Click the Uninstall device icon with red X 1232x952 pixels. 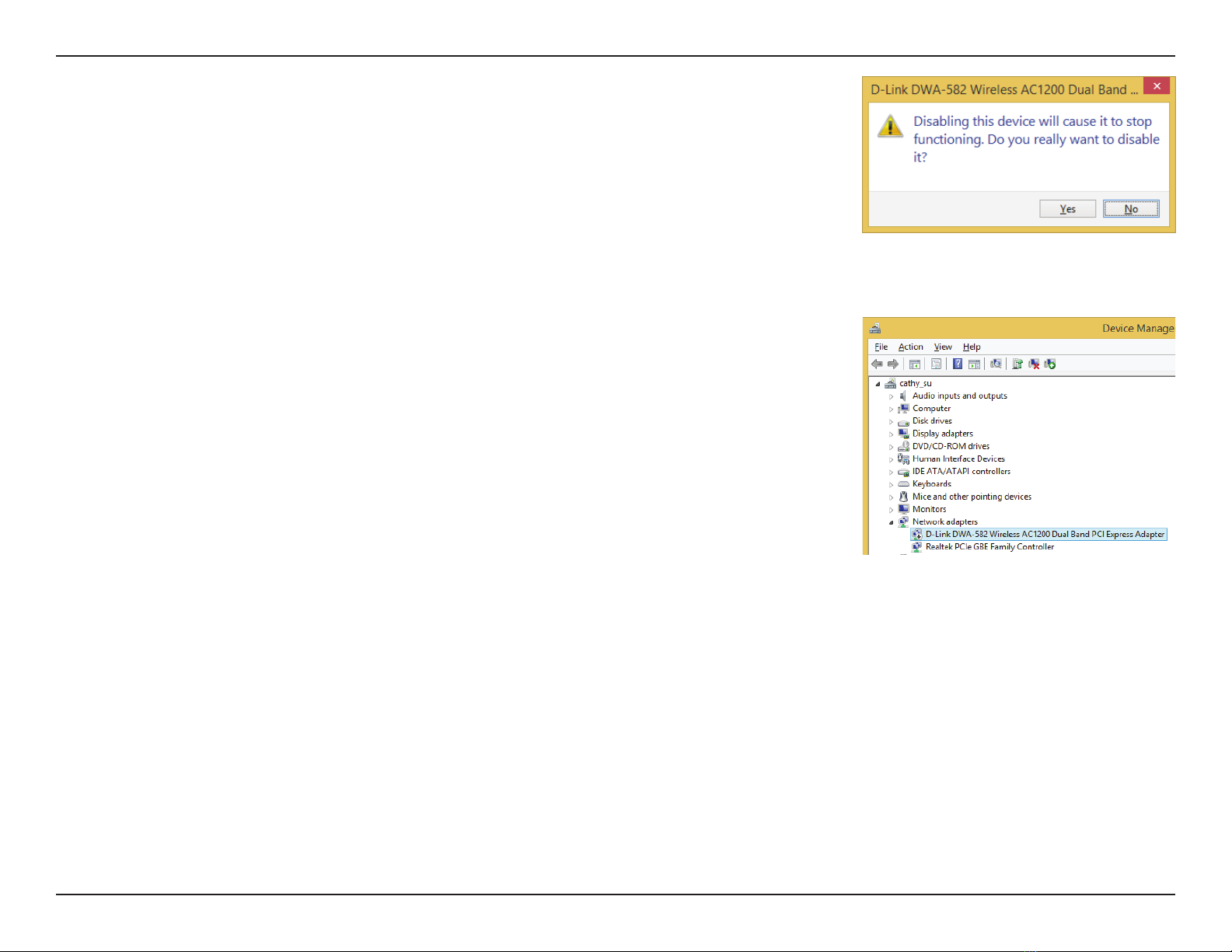tap(1034, 364)
